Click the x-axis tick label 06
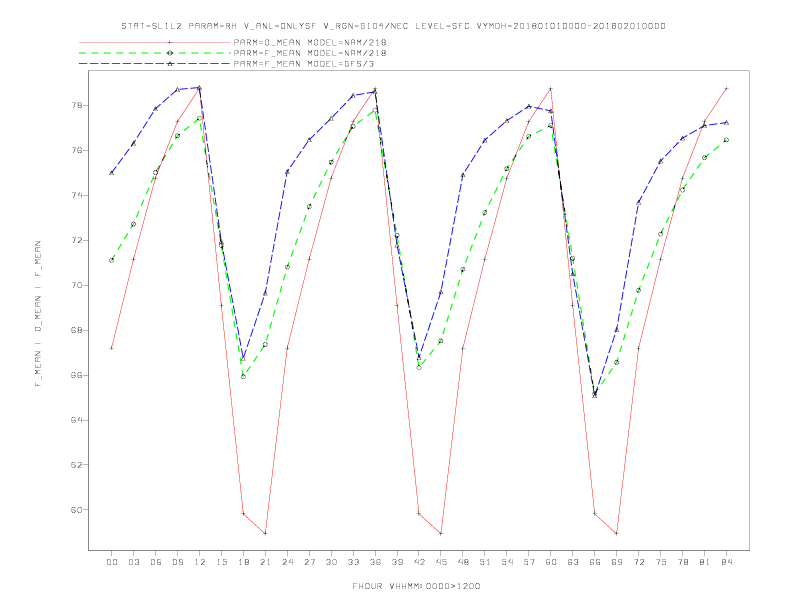 (x=156, y=562)
